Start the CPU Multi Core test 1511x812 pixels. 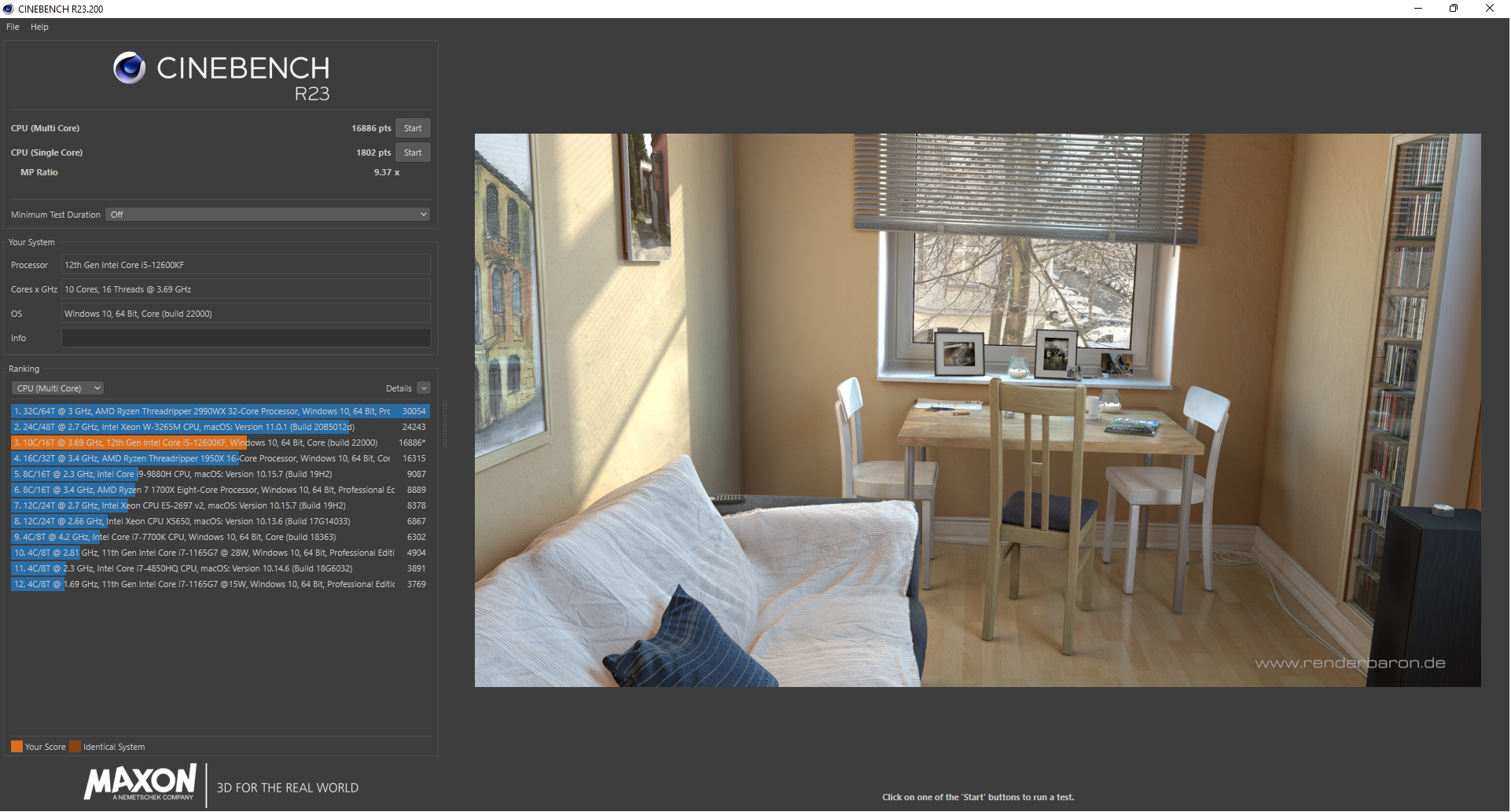tap(412, 128)
